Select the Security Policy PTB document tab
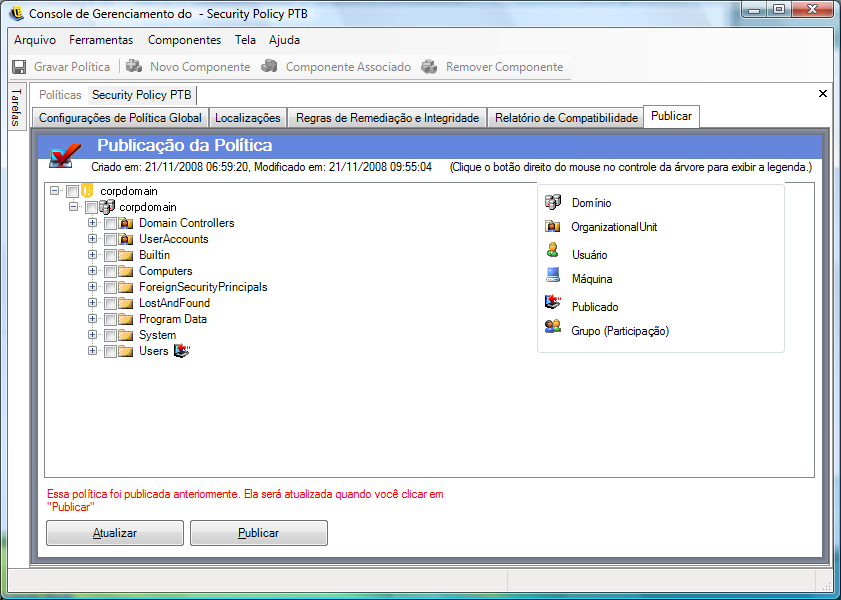This screenshot has width=841, height=600. 142,95
